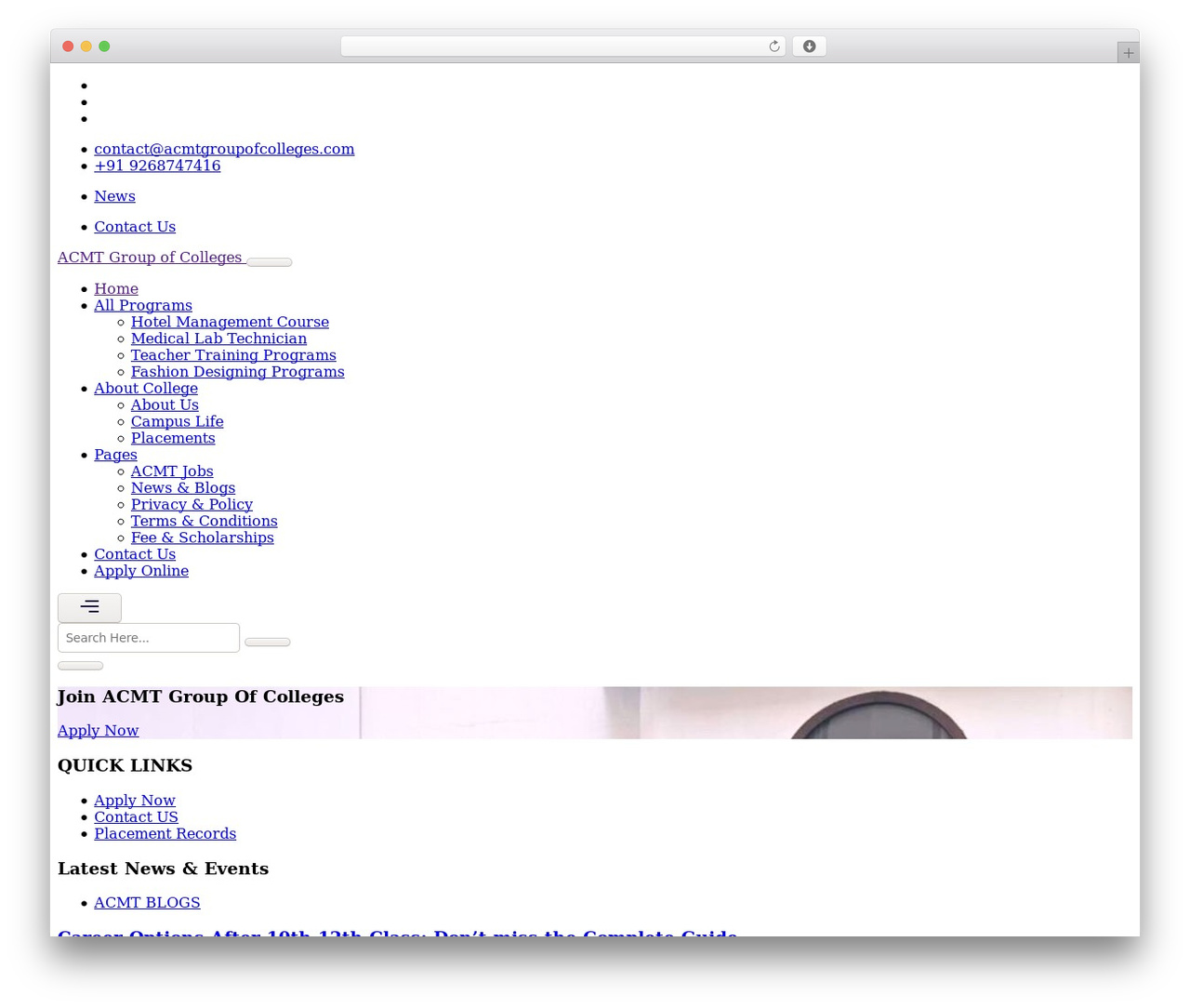This screenshot has width=1190, height=1008.
Task: Select Hotel Management Course submenu item
Action: coord(230,322)
